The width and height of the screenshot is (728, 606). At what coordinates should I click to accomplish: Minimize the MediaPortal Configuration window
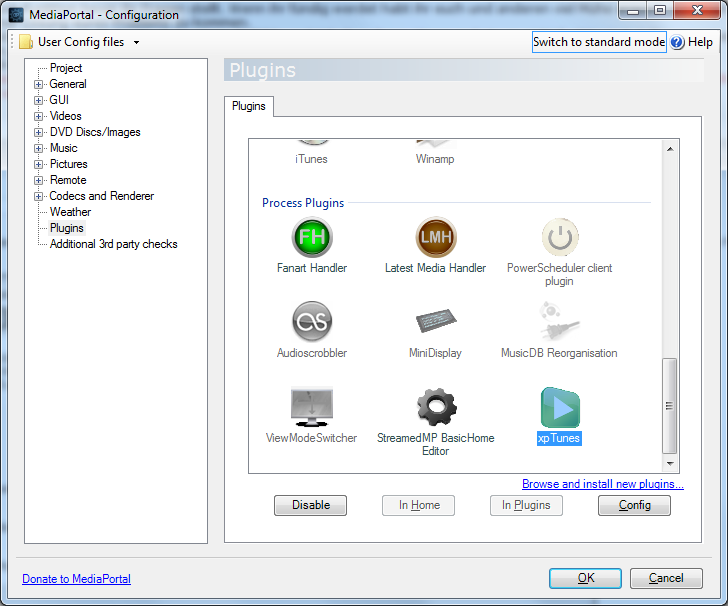pos(633,11)
